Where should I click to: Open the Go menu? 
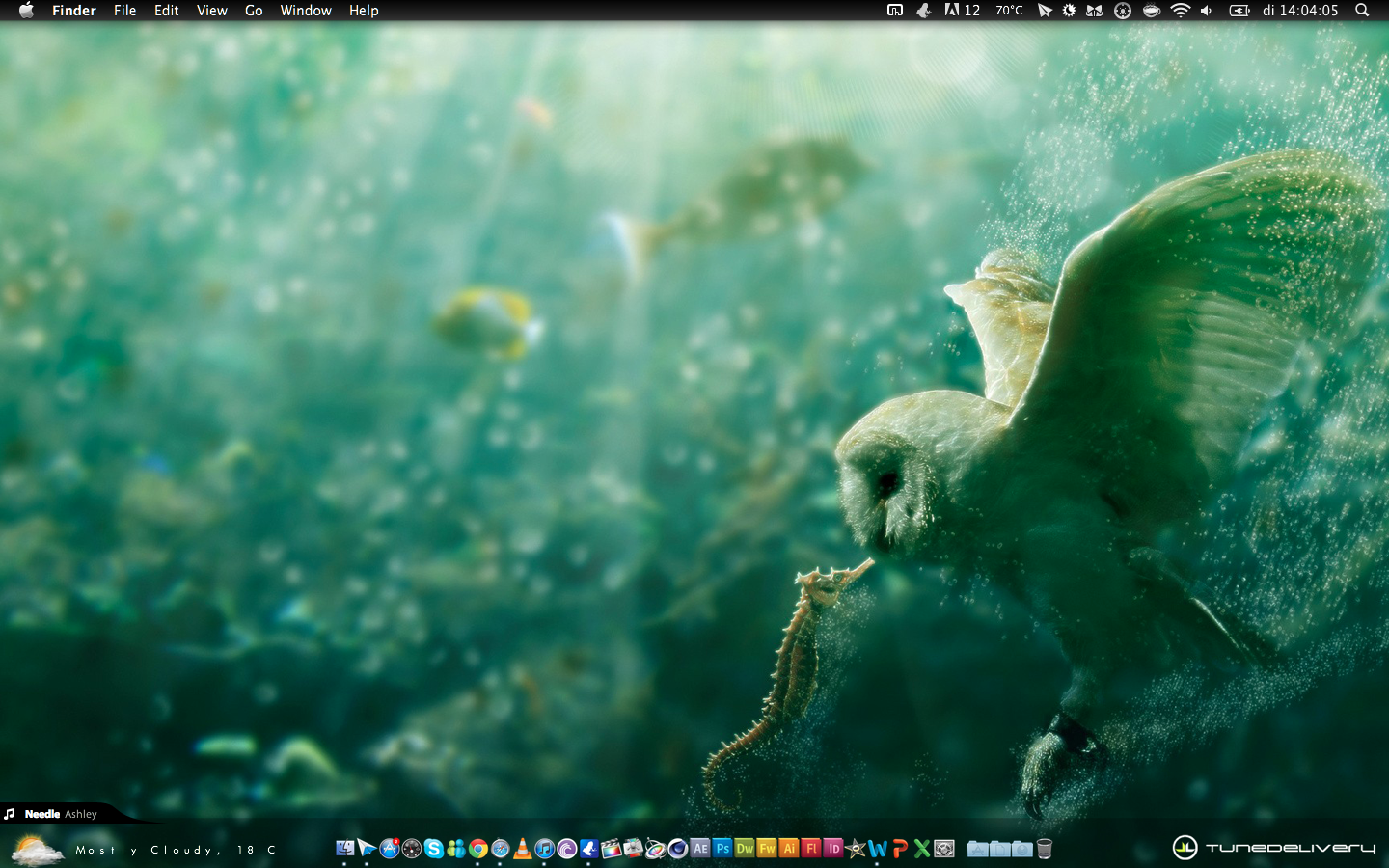254,11
